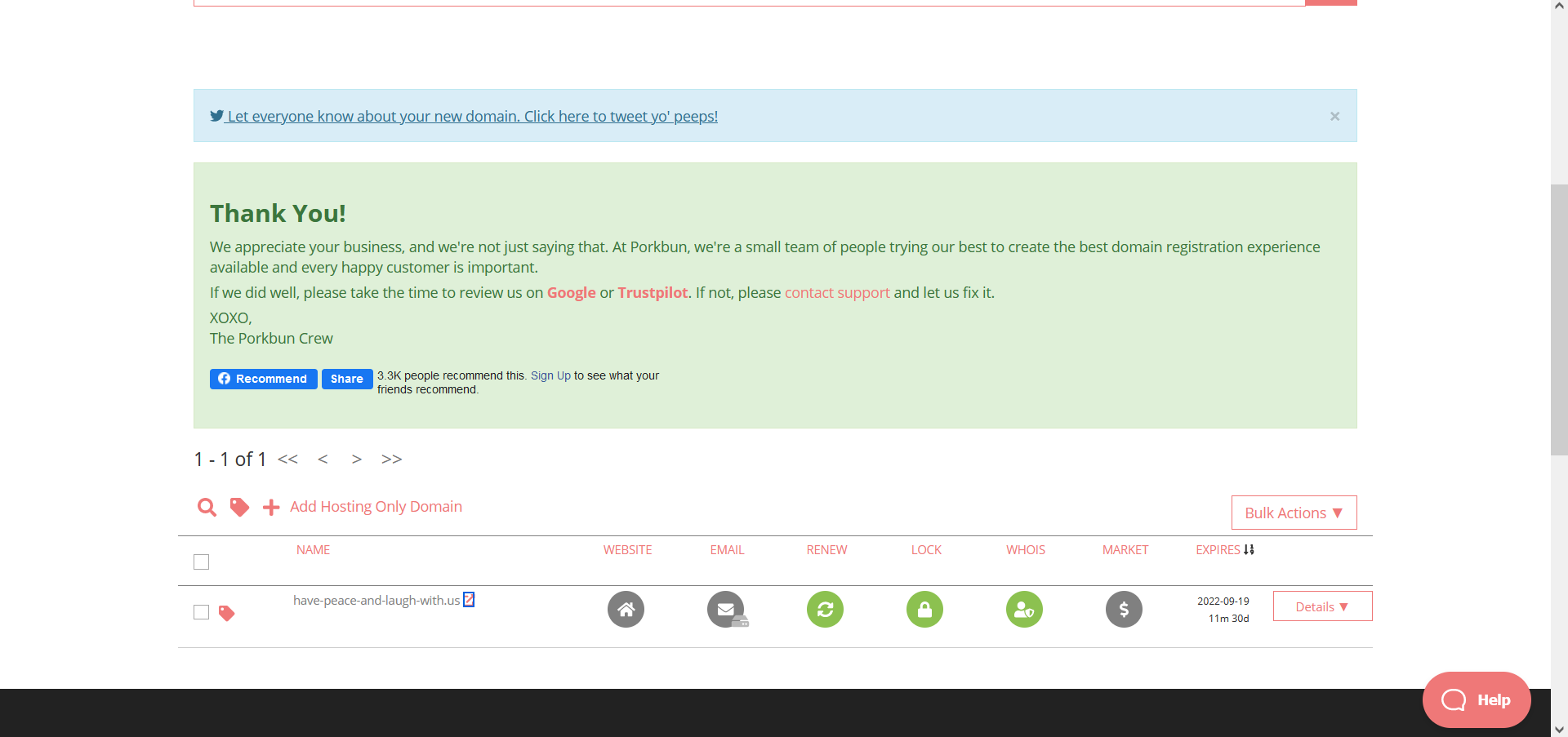Click the tweet about your new domain link
Screen dimensions: 1568x737
click(464, 116)
